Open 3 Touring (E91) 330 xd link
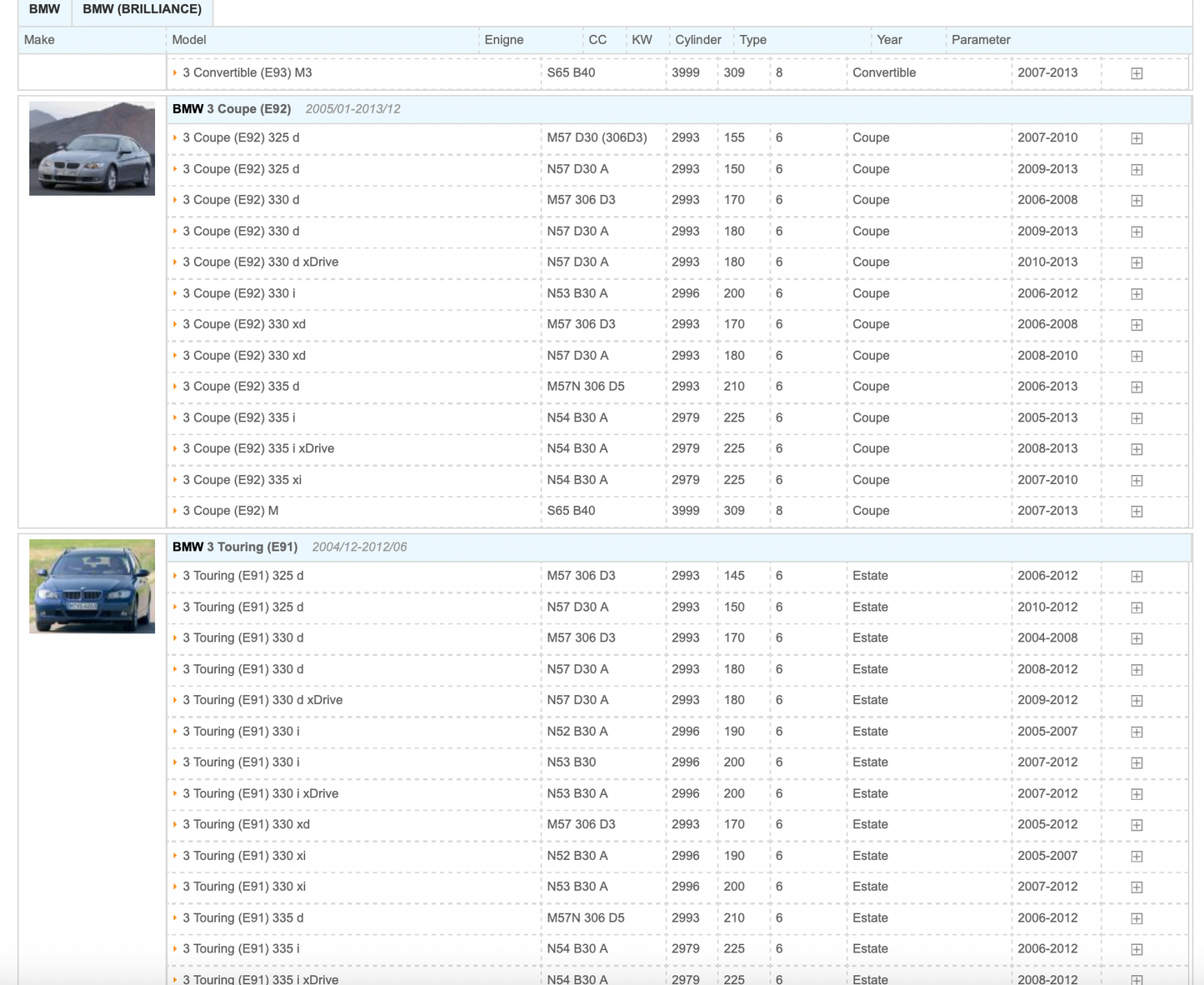The width and height of the screenshot is (1204, 985). 247,824
